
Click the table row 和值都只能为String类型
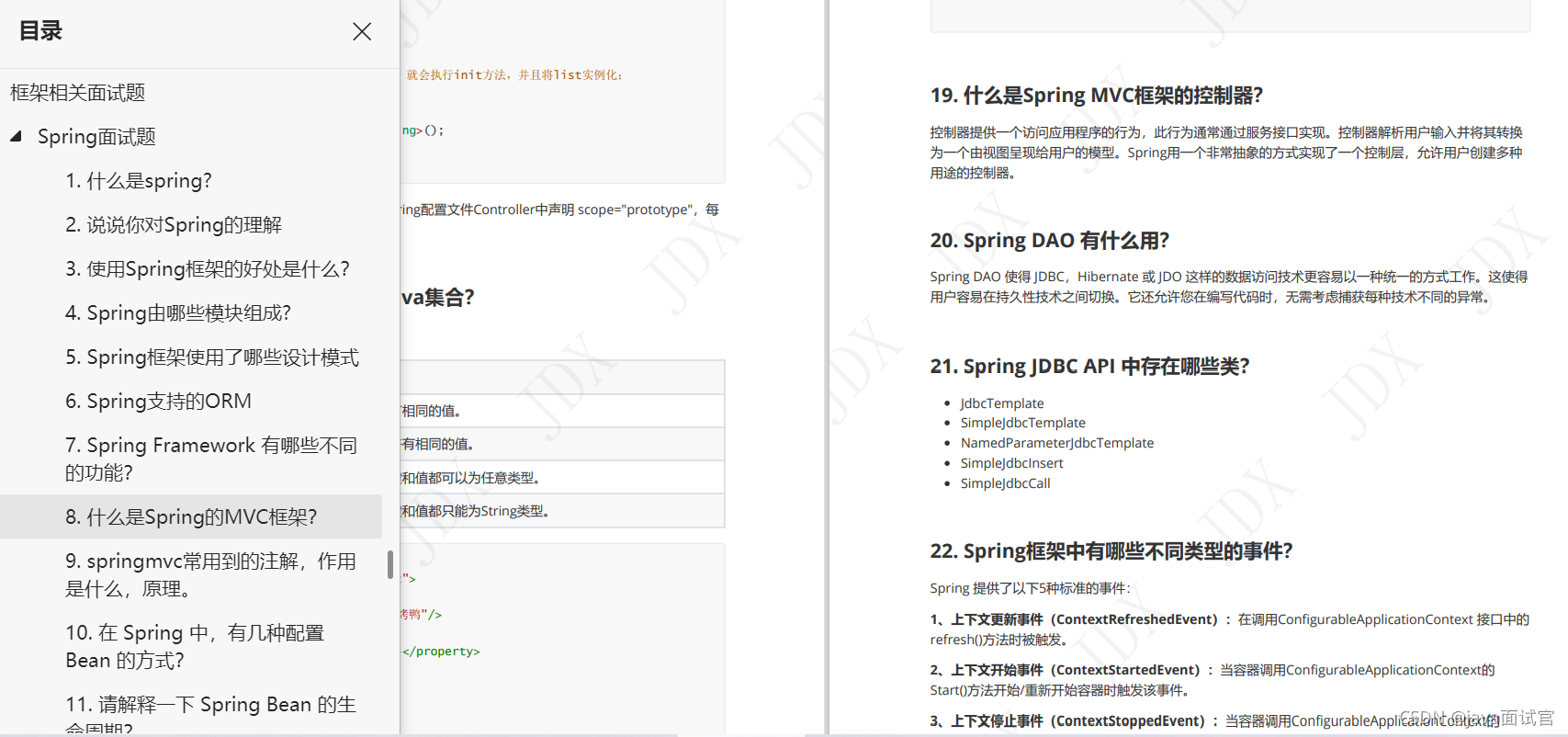[562, 511]
